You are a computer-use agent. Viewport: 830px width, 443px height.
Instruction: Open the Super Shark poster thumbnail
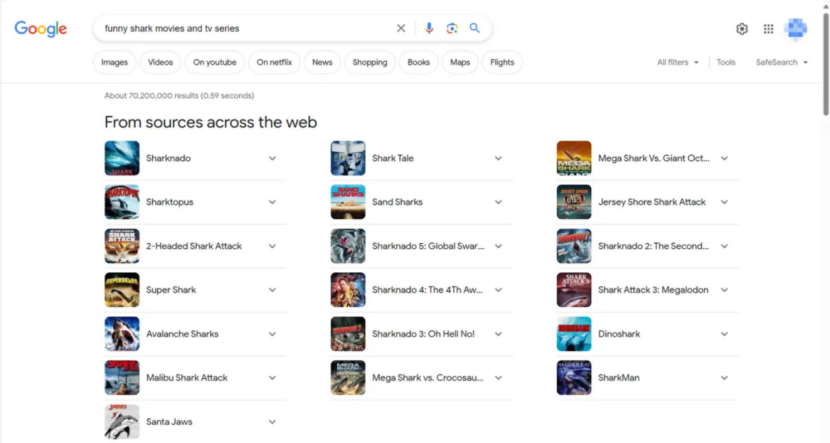[x=122, y=290]
